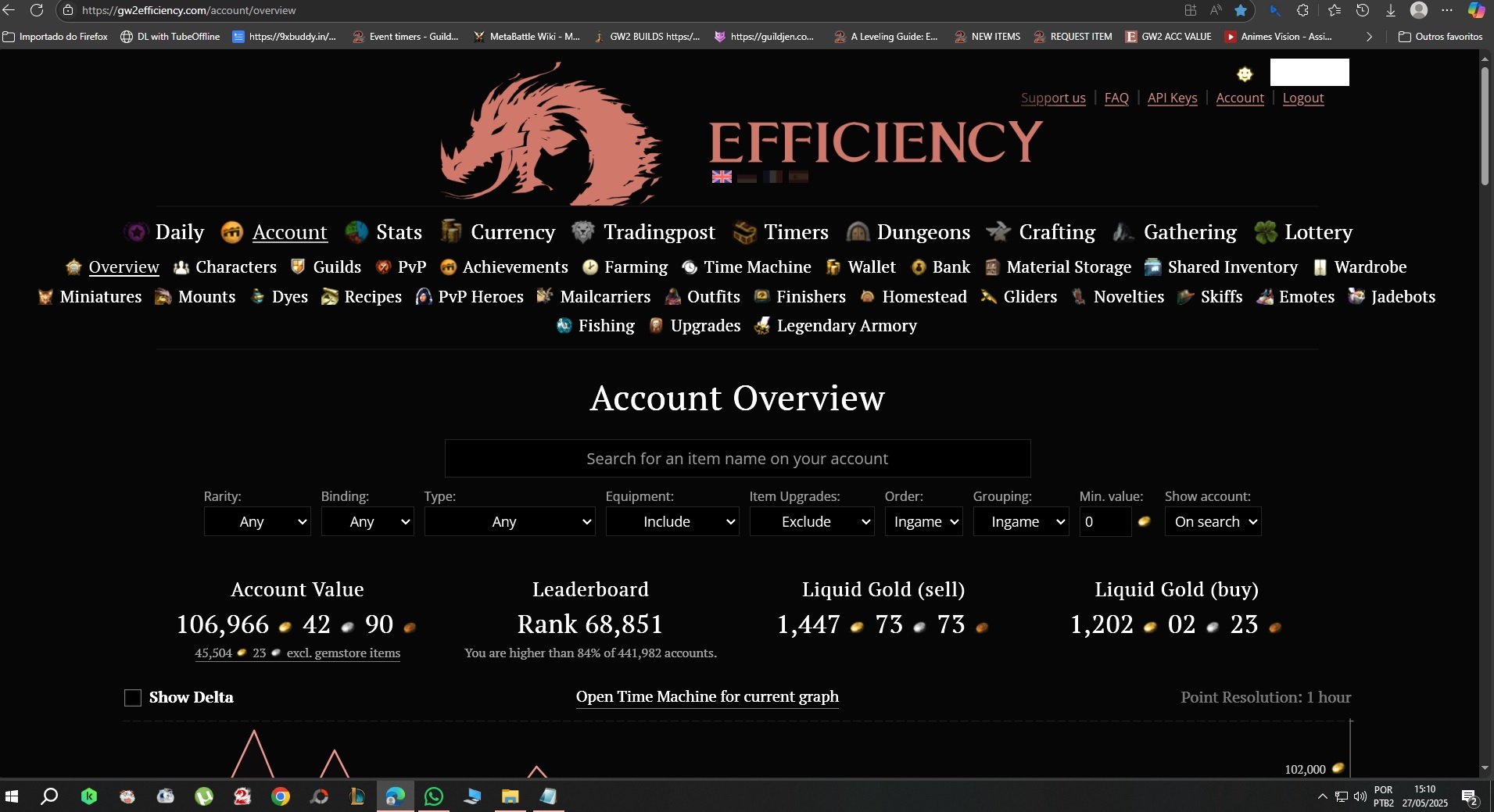Viewport: 1494px width, 812px height.
Task: Open the Rarity dropdown
Action: coord(257,521)
